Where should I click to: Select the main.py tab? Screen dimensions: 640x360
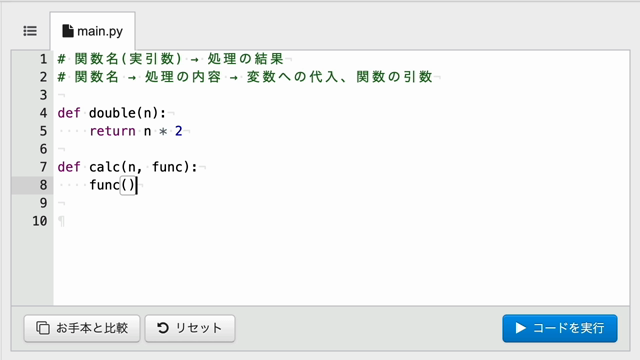point(93,31)
